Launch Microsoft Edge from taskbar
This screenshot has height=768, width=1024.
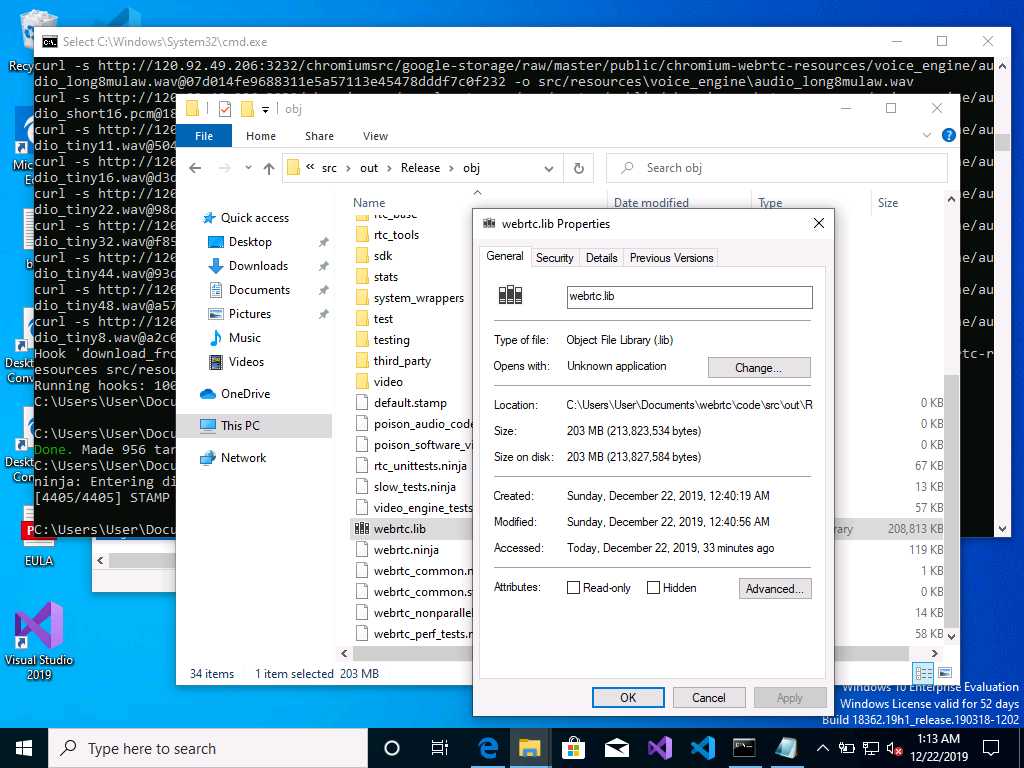pos(487,748)
